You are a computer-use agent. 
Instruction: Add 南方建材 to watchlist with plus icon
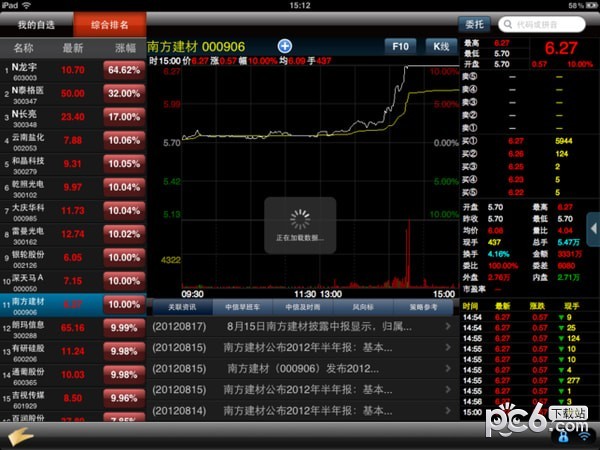click(x=285, y=46)
